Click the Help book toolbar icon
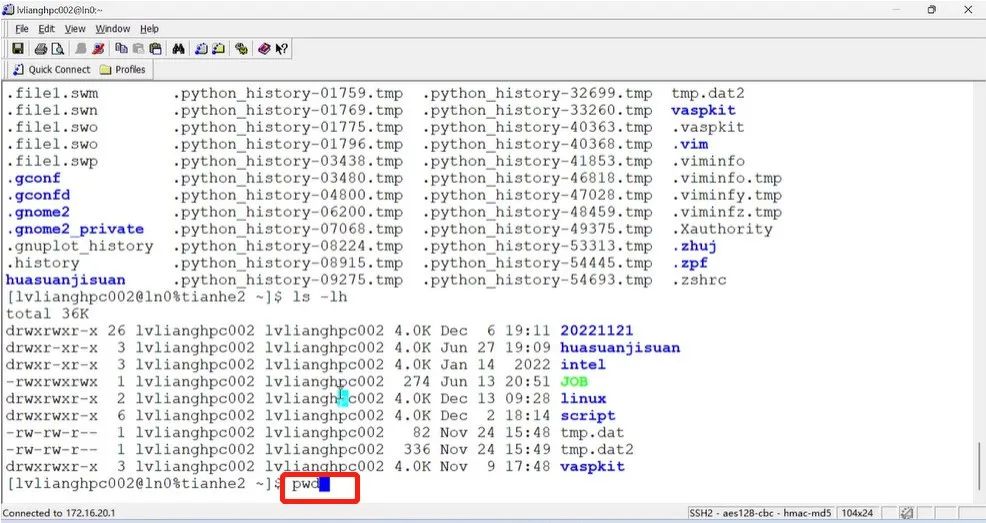The image size is (986, 523). click(264, 48)
